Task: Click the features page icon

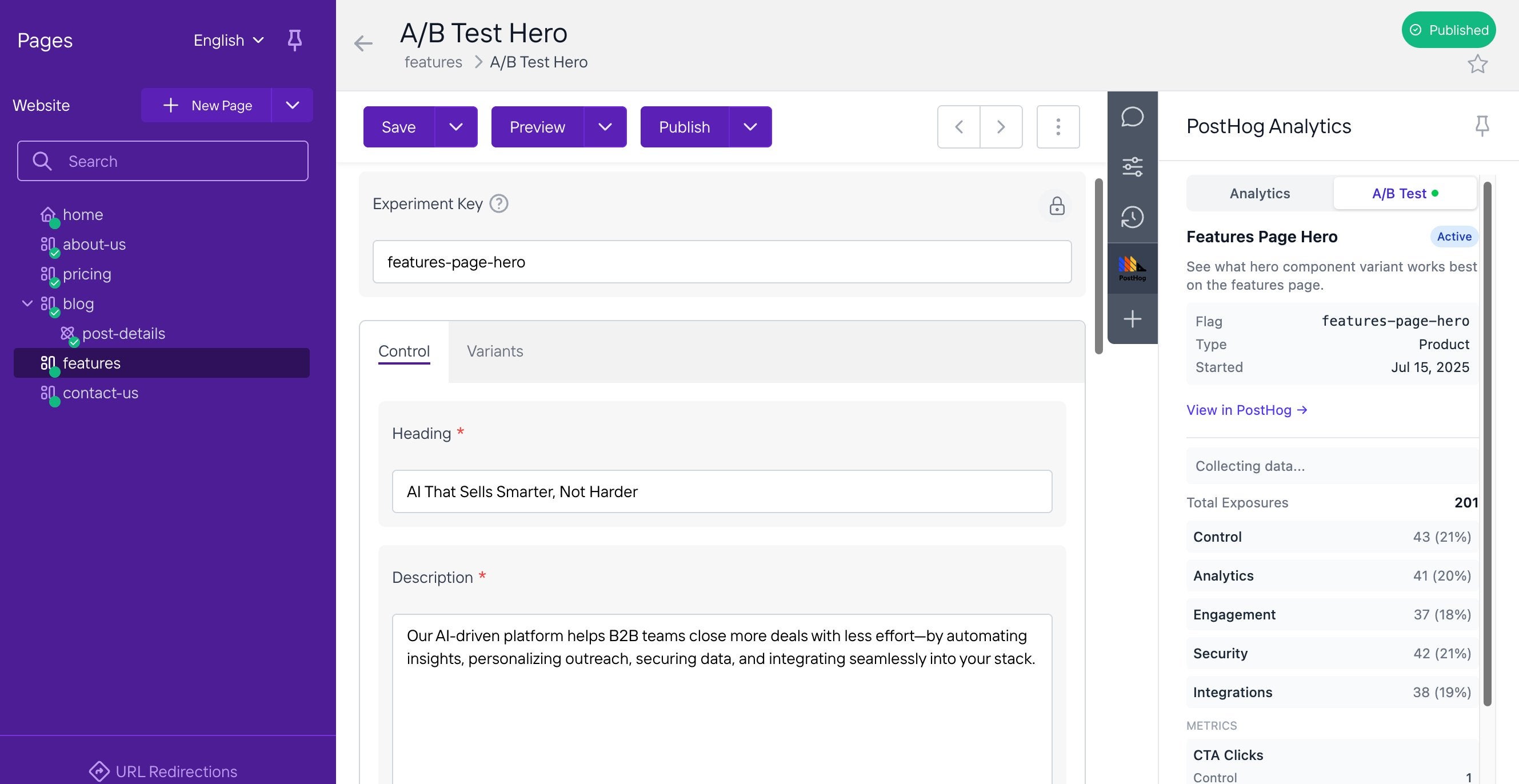Action: 49,363
